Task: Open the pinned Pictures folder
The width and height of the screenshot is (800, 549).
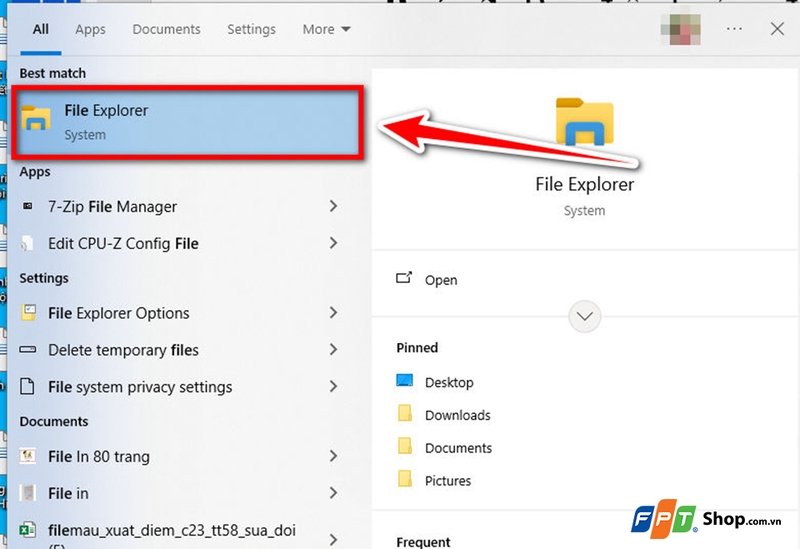Action: pyautogui.click(x=448, y=481)
